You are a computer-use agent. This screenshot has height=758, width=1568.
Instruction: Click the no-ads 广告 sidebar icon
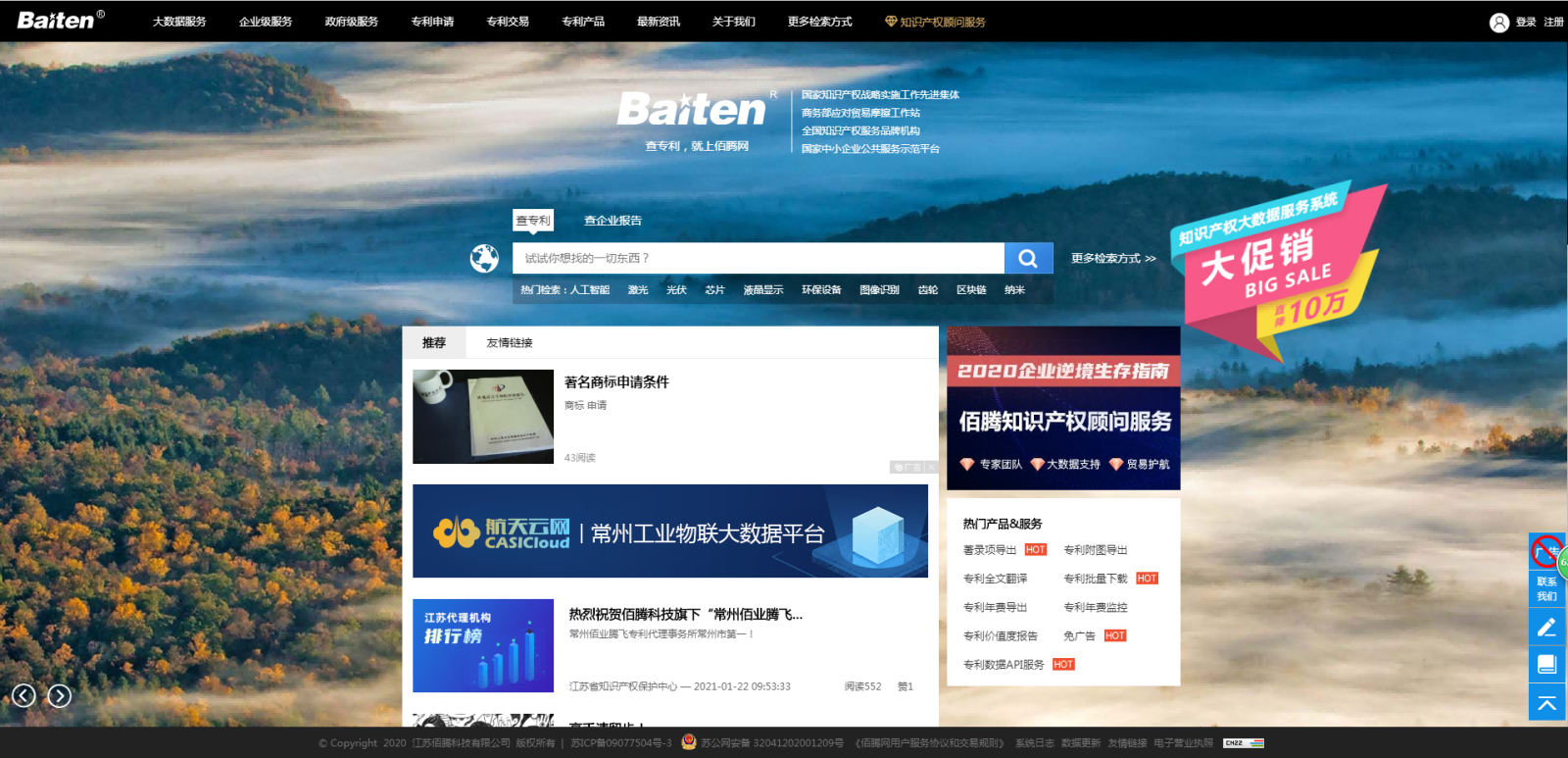click(x=1547, y=552)
